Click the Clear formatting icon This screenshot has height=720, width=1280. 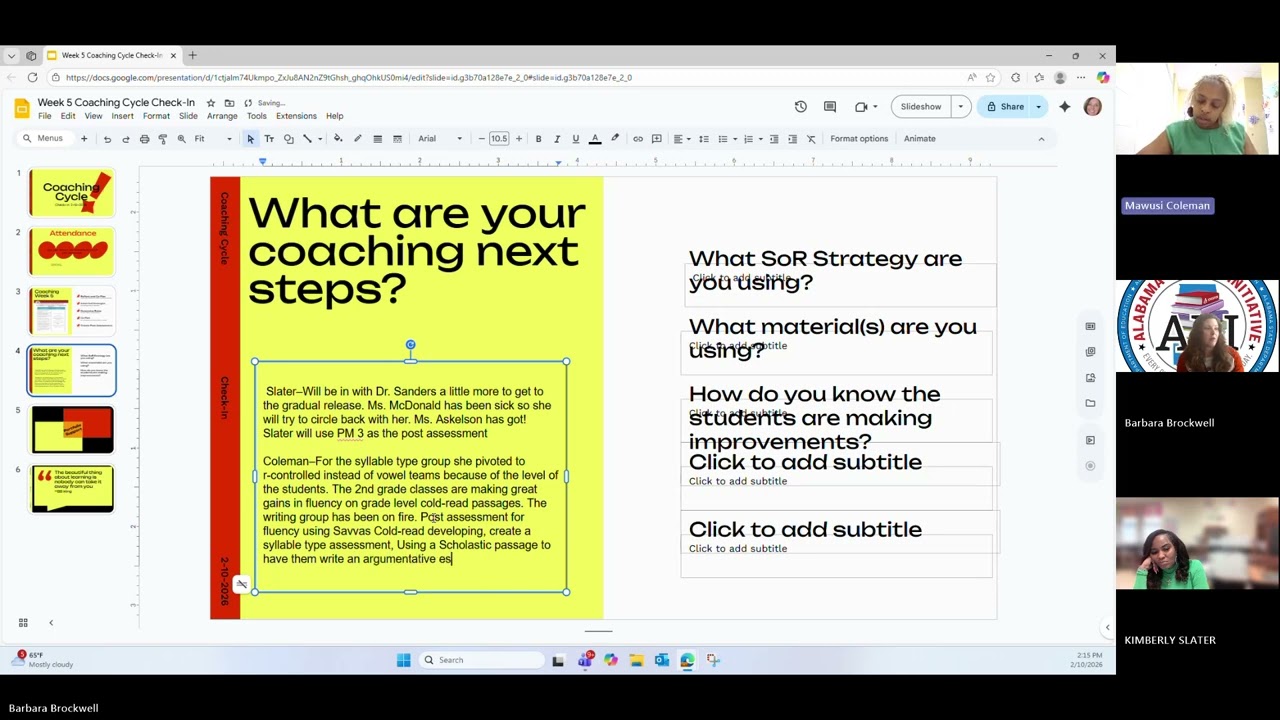click(811, 139)
